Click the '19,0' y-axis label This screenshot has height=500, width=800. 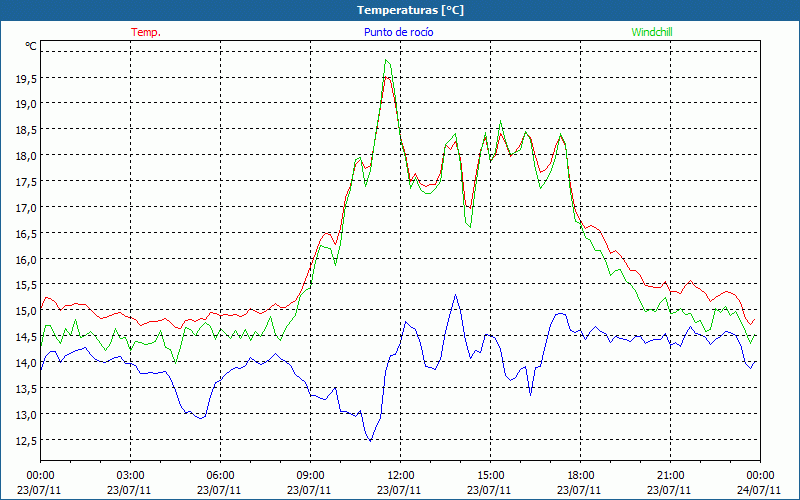coord(27,104)
